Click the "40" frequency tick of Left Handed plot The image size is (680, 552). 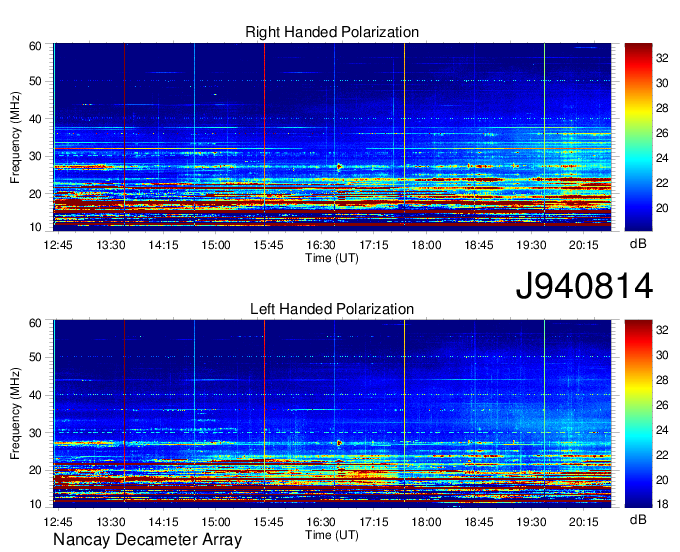pyautogui.click(x=35, y=395)
